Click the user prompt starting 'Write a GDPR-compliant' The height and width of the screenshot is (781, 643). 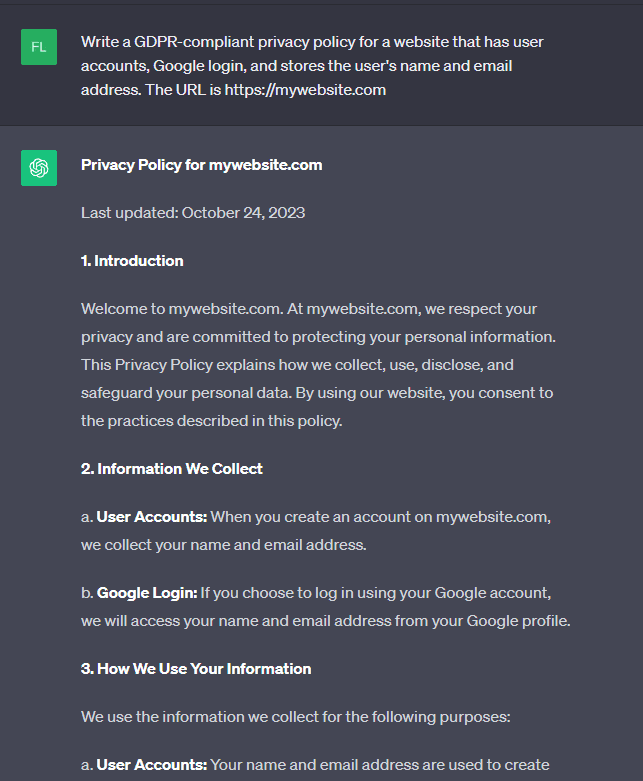coord(312,42)
